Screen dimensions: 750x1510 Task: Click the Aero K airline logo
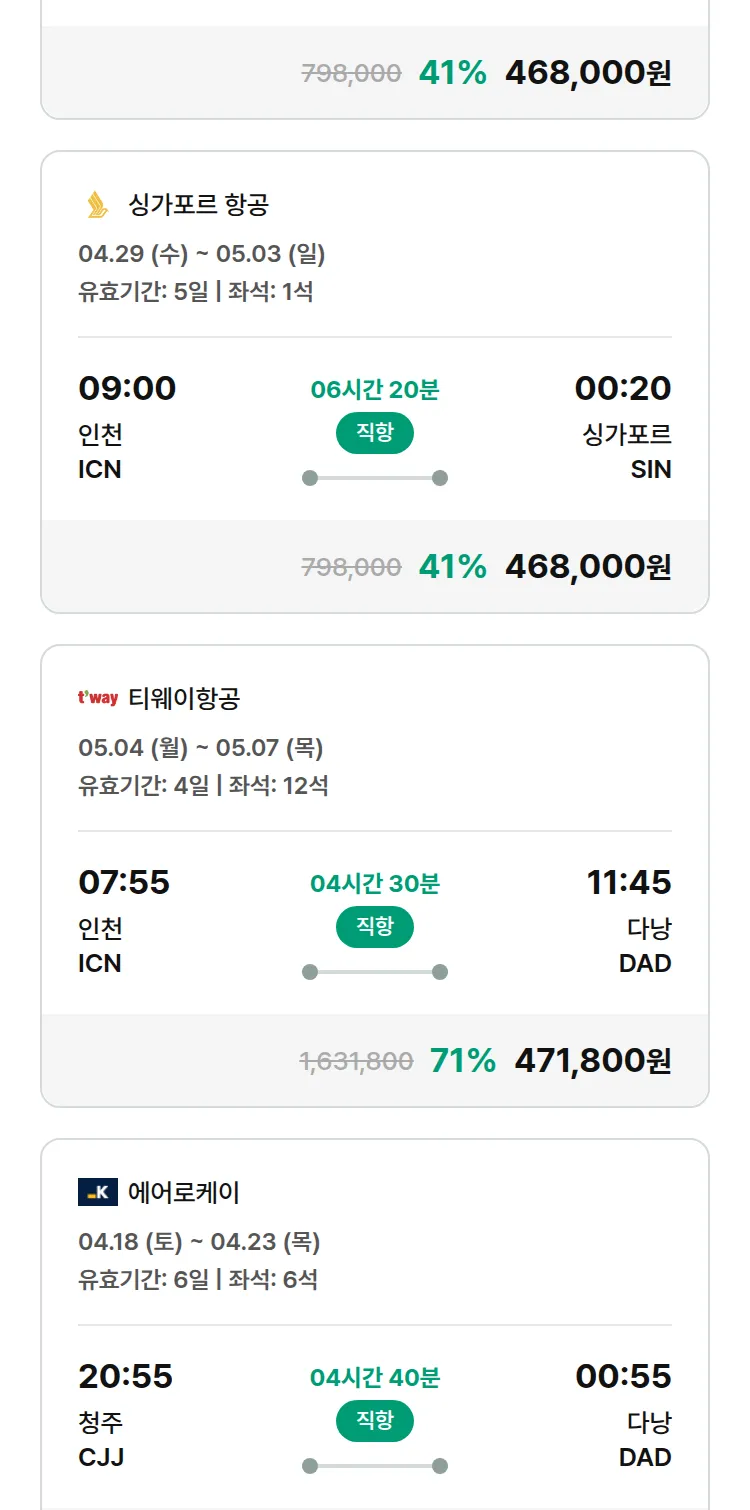pyautogui.click(x=98, y=1192)
